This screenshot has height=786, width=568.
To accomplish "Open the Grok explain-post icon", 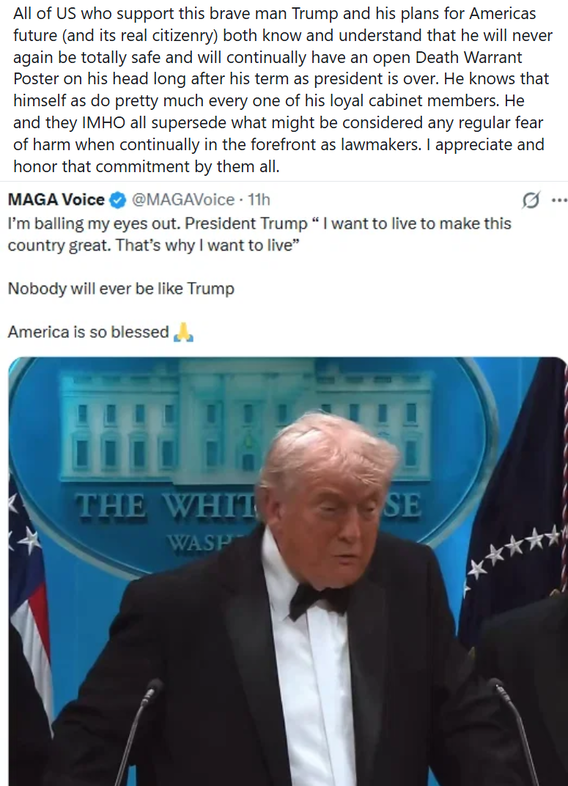I will (531, 200).
